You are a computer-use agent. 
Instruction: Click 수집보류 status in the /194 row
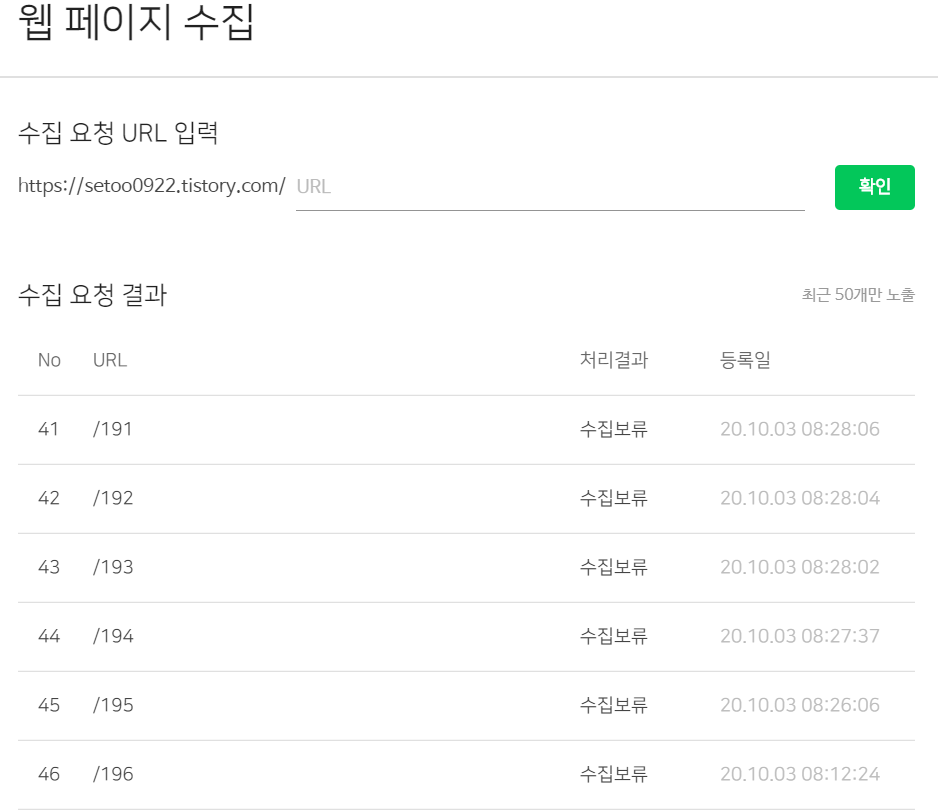(614, 635)
